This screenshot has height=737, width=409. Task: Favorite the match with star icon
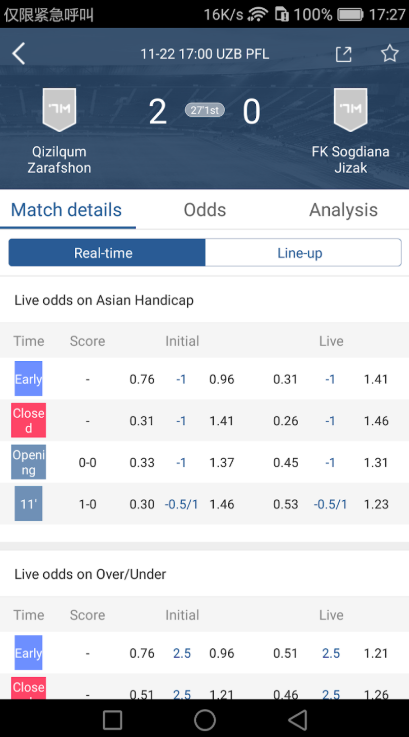click(x=389, y=54)
